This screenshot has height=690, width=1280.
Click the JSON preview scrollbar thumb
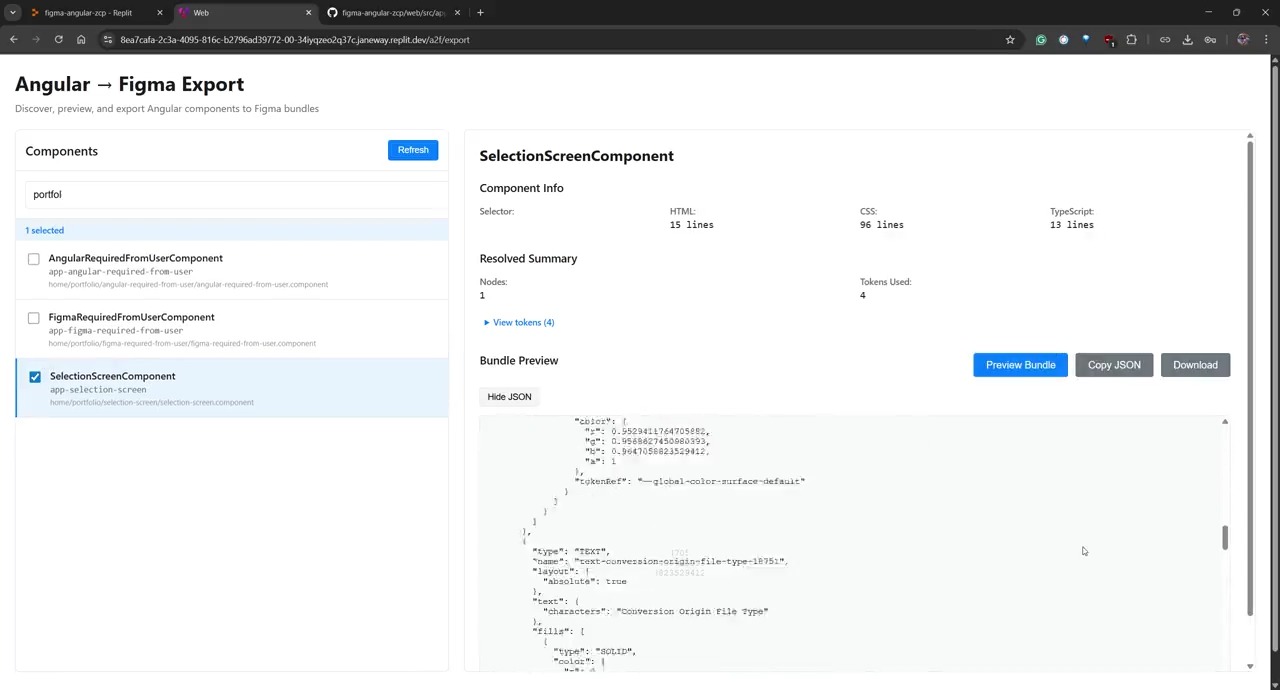click(x=1225, y=538)
